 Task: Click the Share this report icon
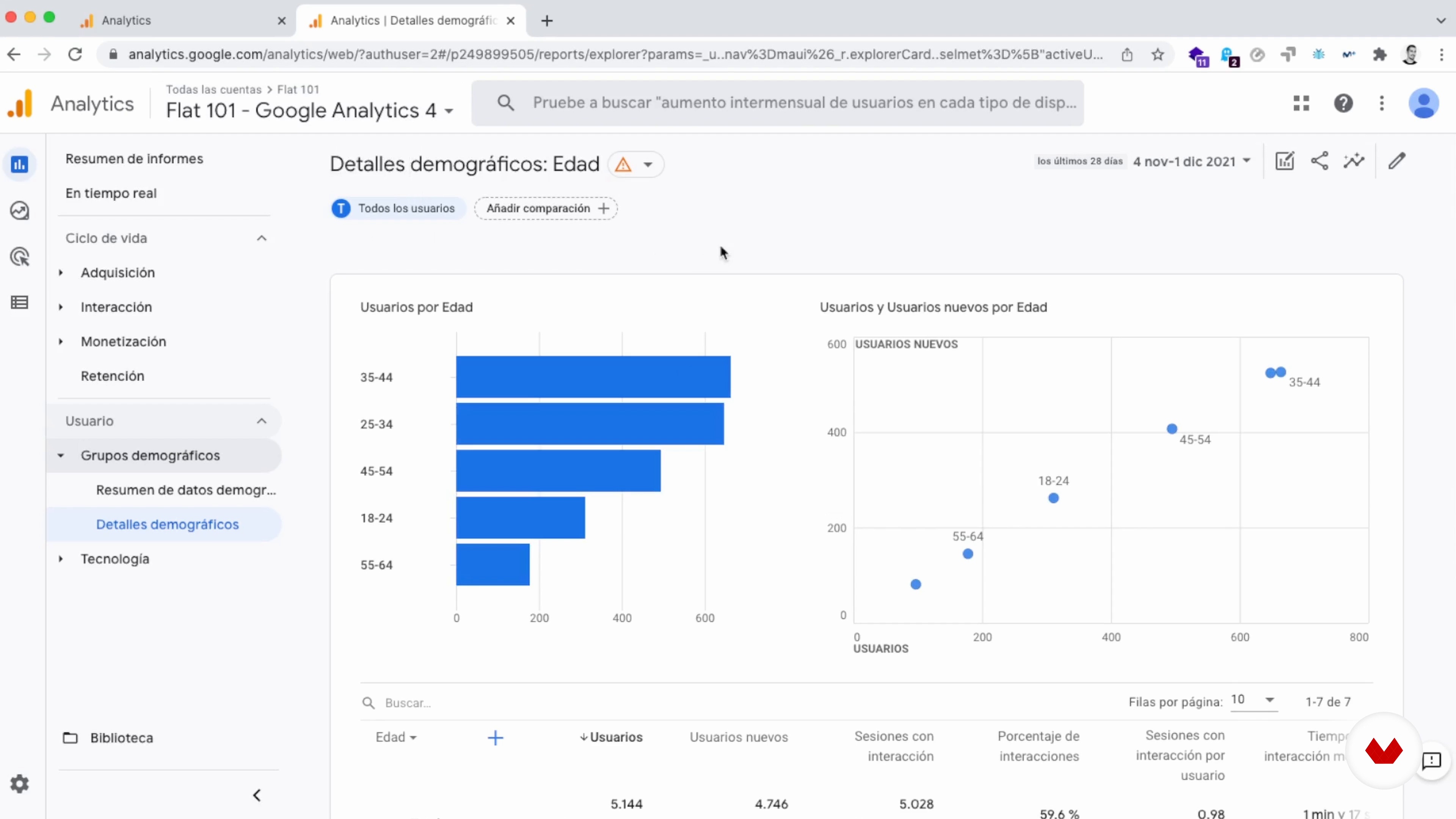1319,161
